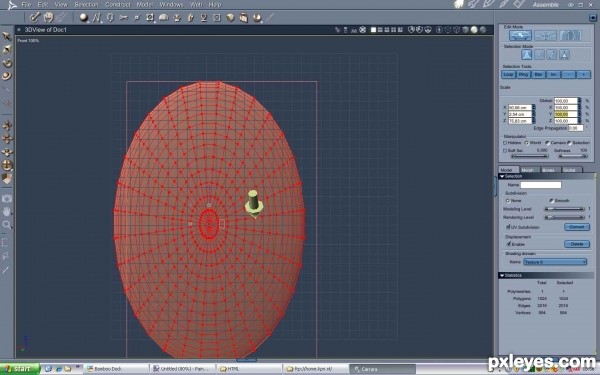
Task: Select the Smooth subdivision radio button
Action: 551,201
